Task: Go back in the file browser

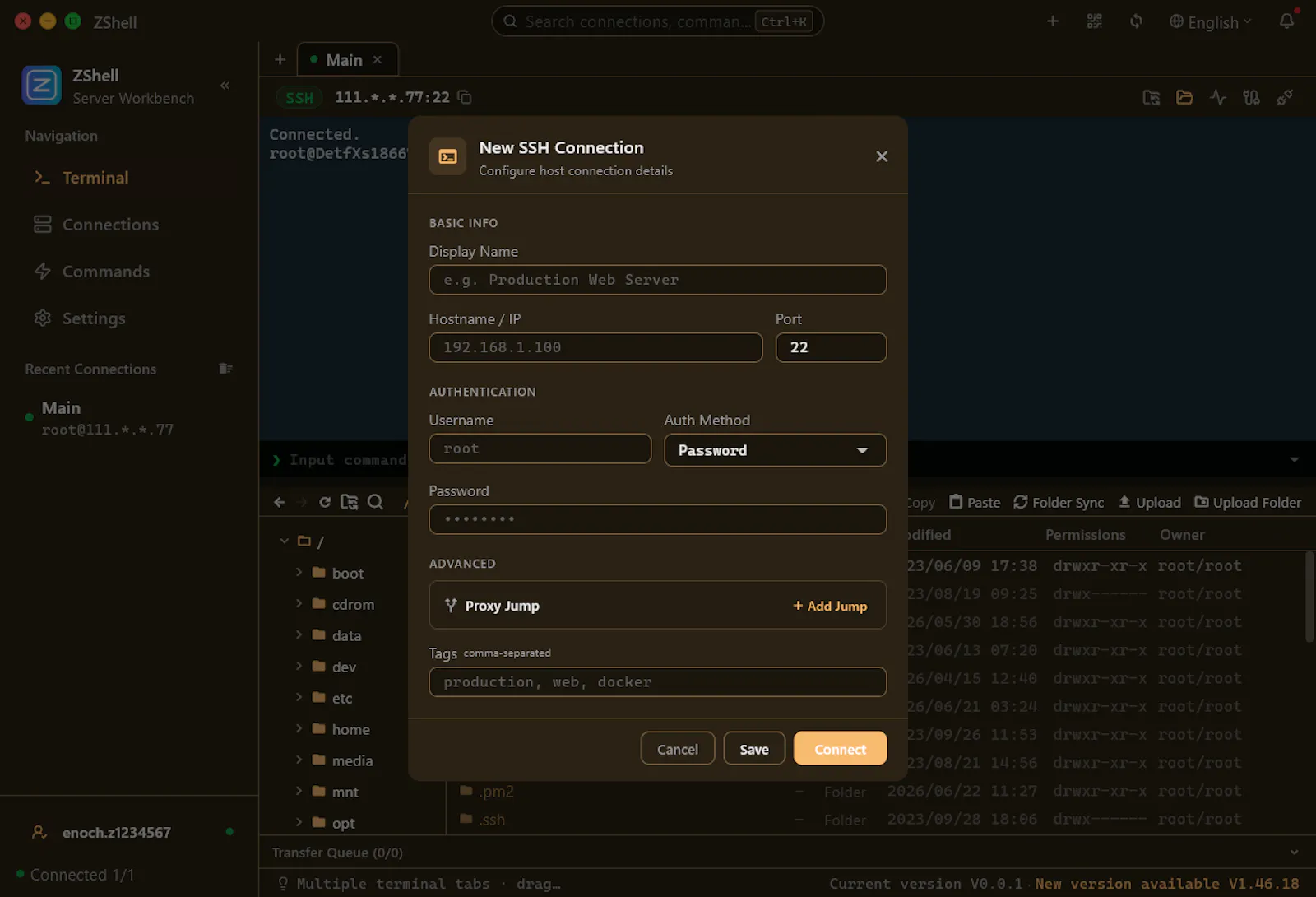Action: click(x=279, y=502)
